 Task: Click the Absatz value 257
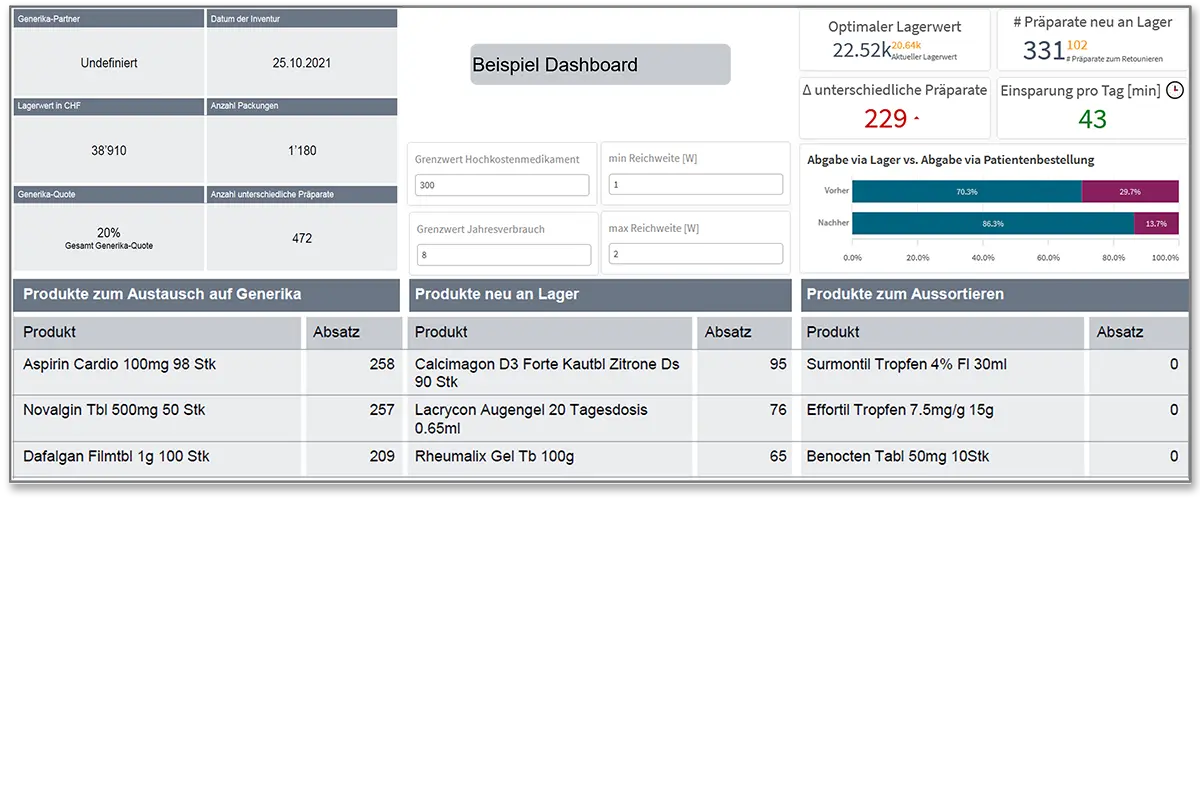coord(382,410)
